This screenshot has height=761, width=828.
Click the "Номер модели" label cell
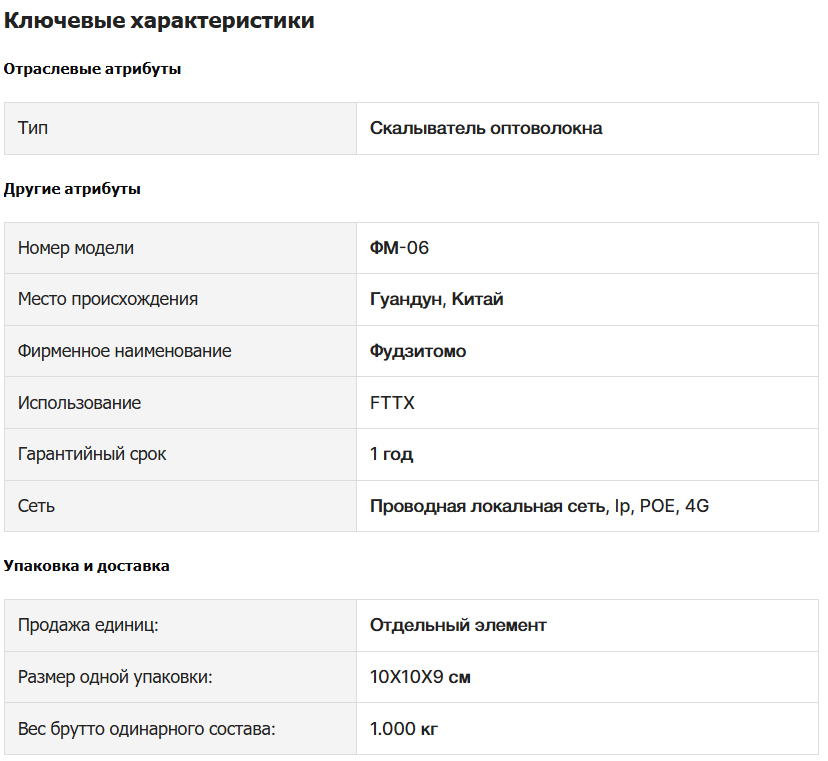coord(76,248)
